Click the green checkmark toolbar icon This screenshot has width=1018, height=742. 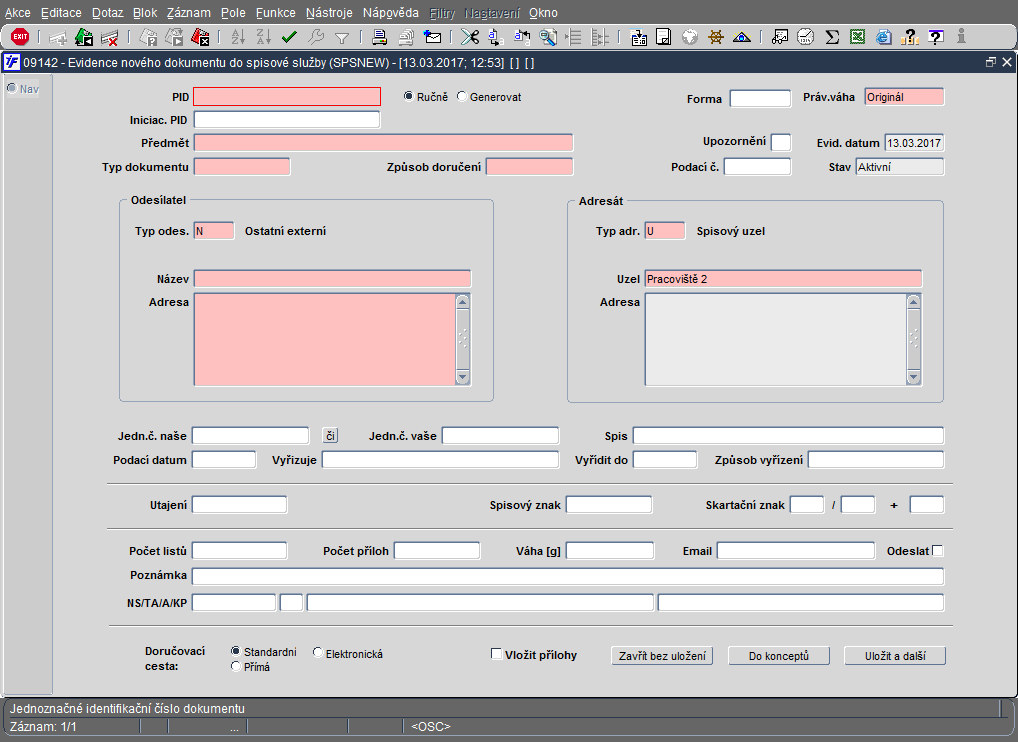289,37
